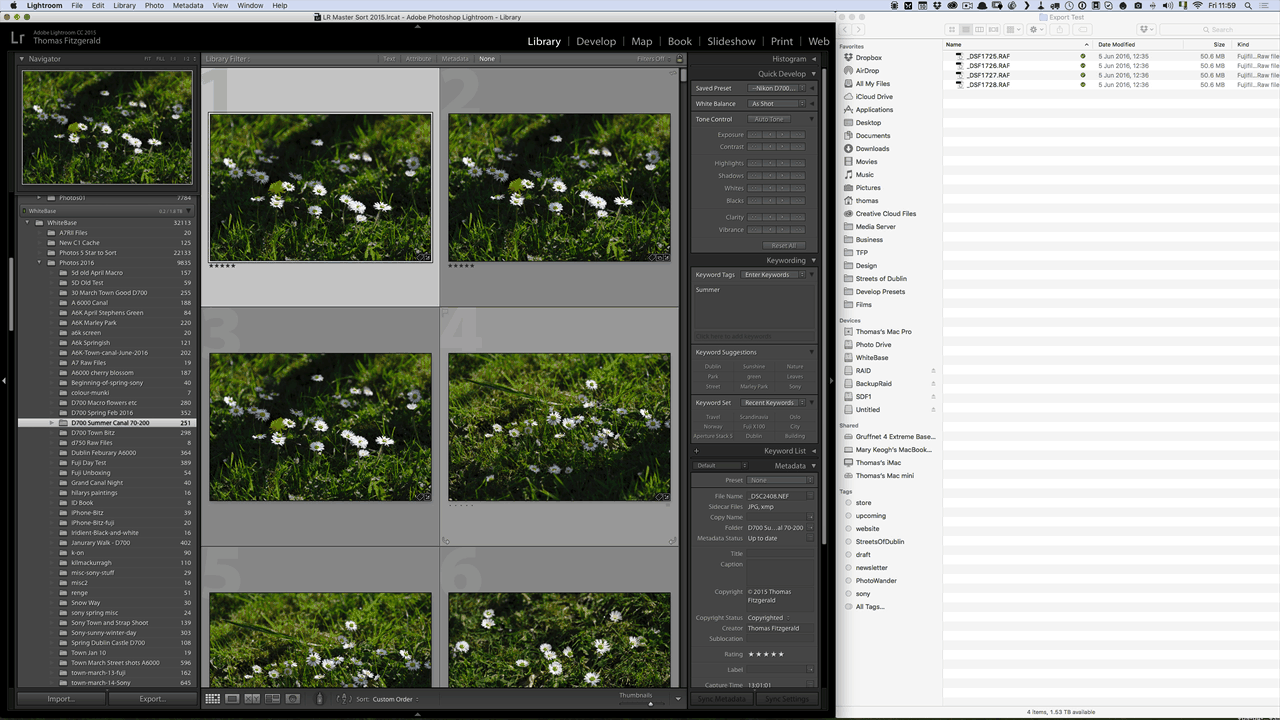Click the Sync Settings button

point(787,699)
